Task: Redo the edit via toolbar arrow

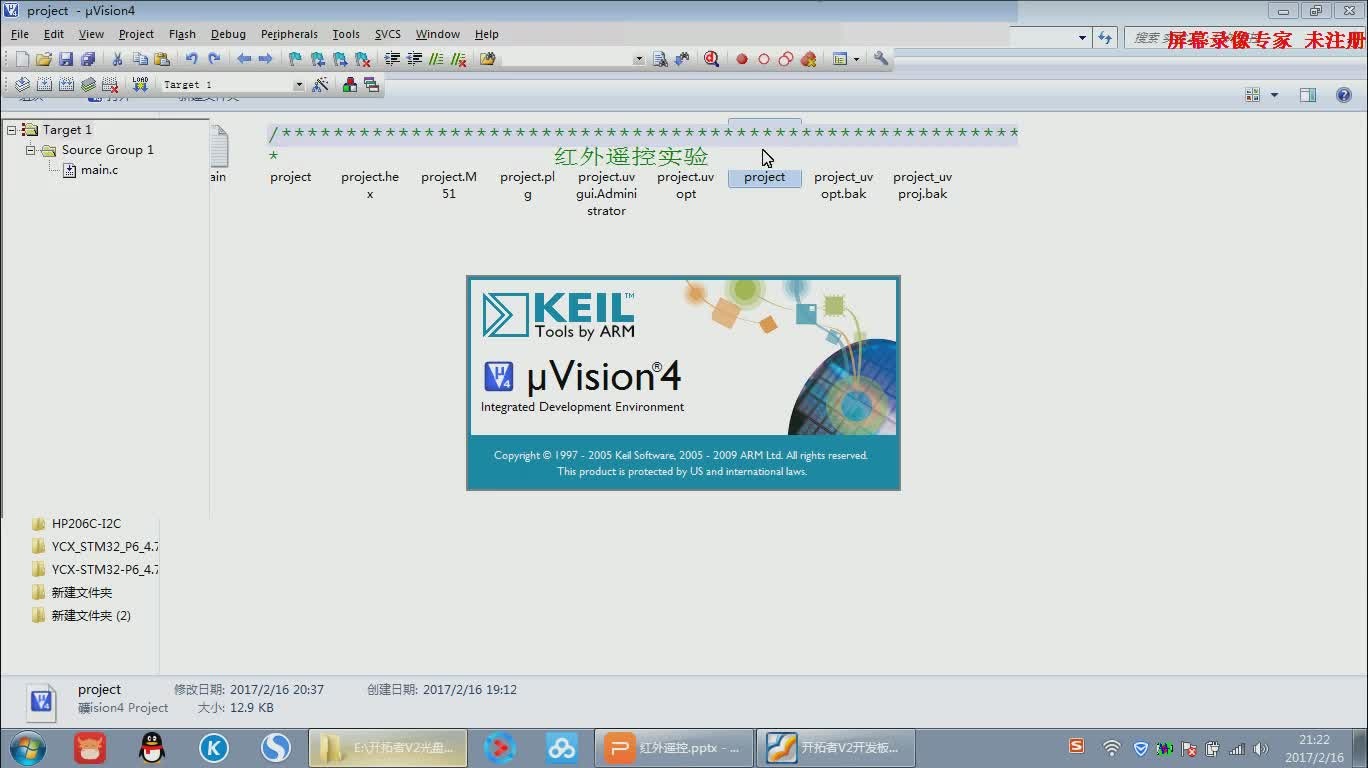Action: coord(213,59)
